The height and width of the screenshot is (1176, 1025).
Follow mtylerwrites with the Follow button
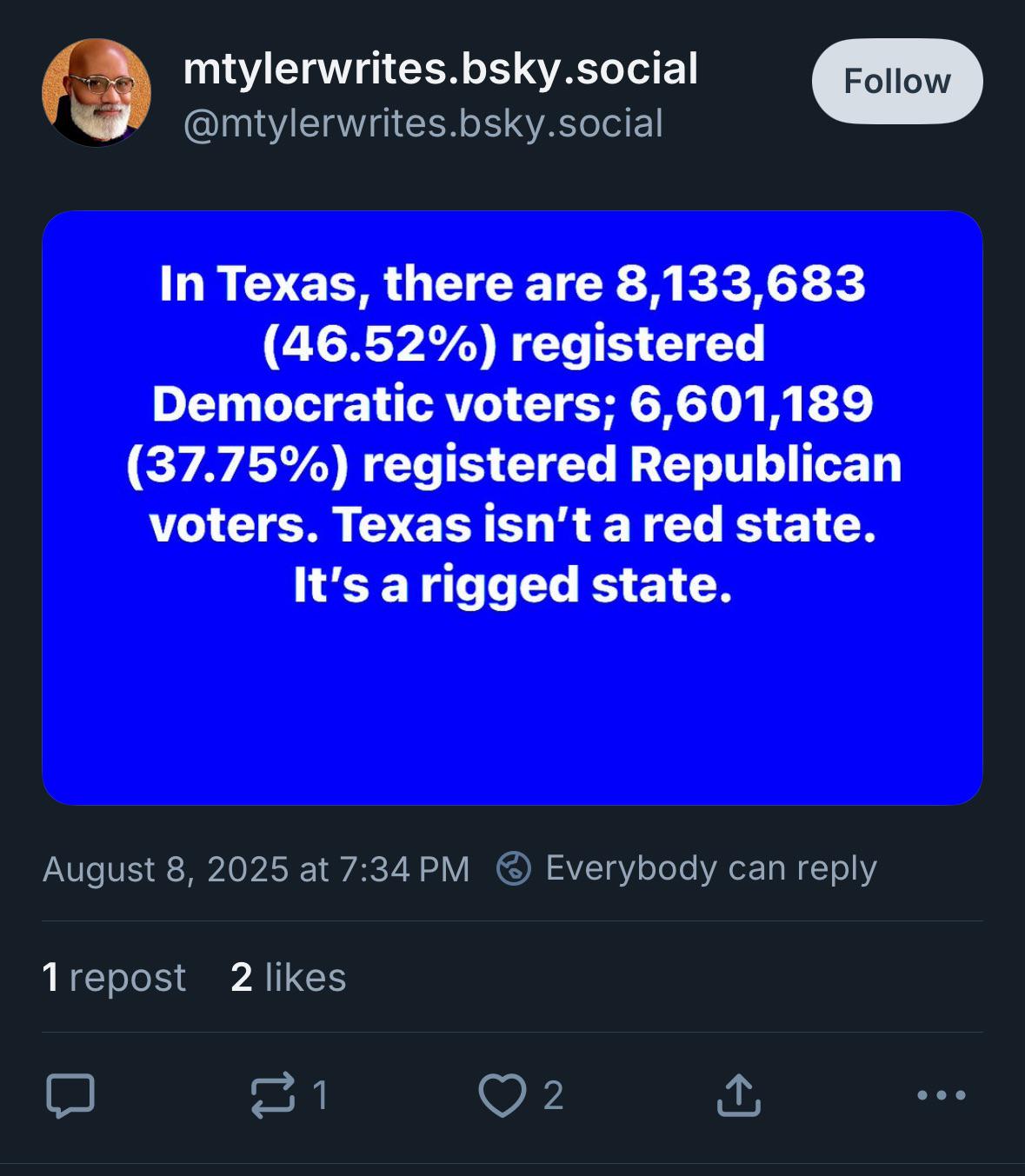[x=897, y=81]
